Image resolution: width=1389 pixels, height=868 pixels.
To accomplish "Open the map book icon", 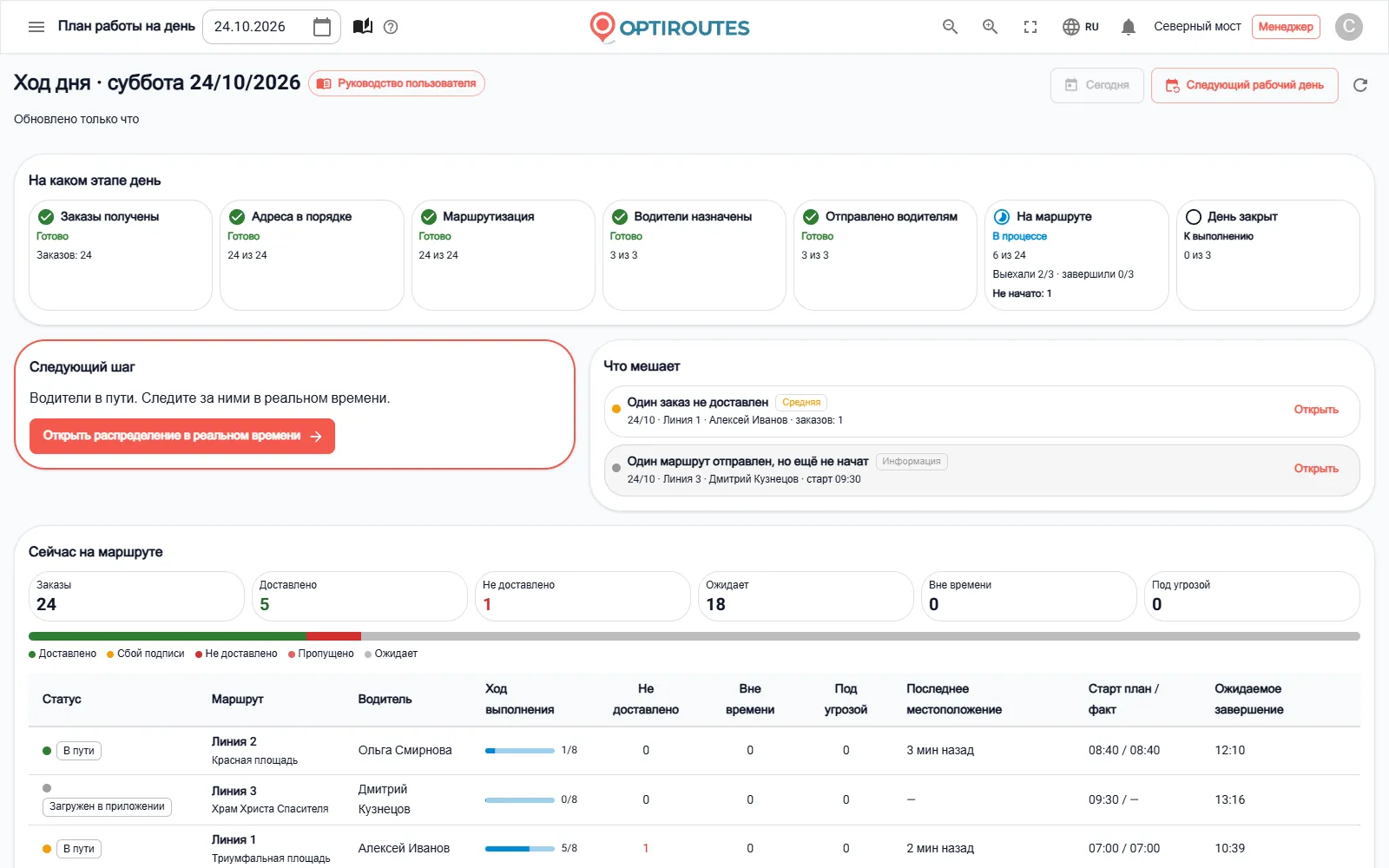I will (363, 27).
